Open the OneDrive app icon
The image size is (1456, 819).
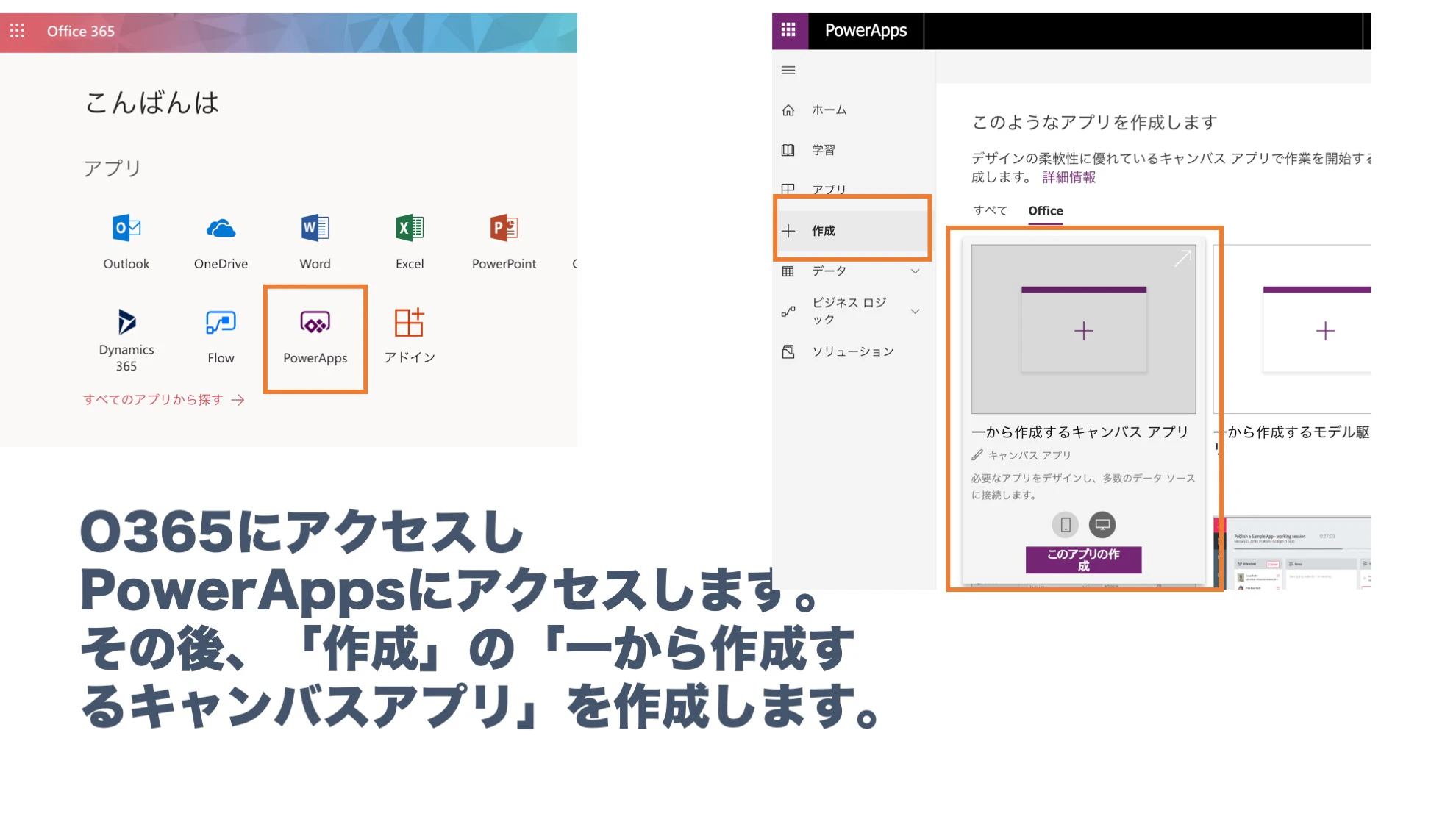[221, 229]
